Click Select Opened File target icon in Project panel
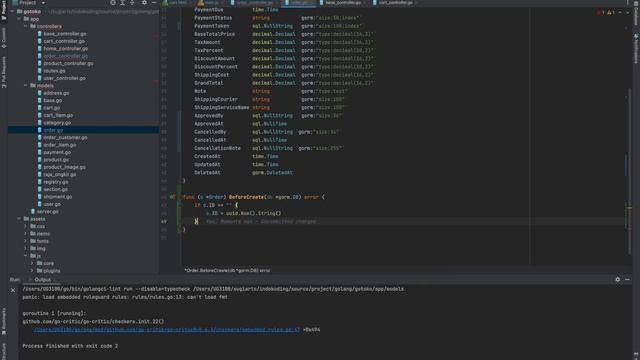The image size is (640, 360). [113, 2]
